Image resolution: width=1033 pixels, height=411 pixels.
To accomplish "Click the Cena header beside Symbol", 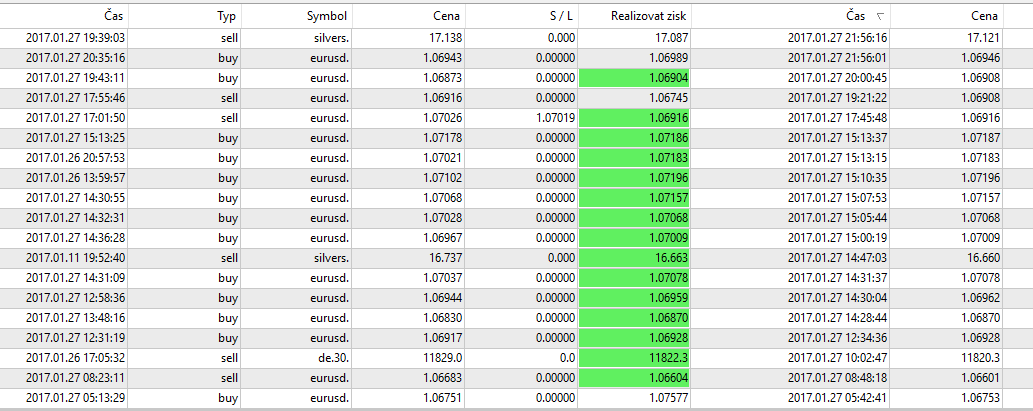I will click(x=447, y=16).
